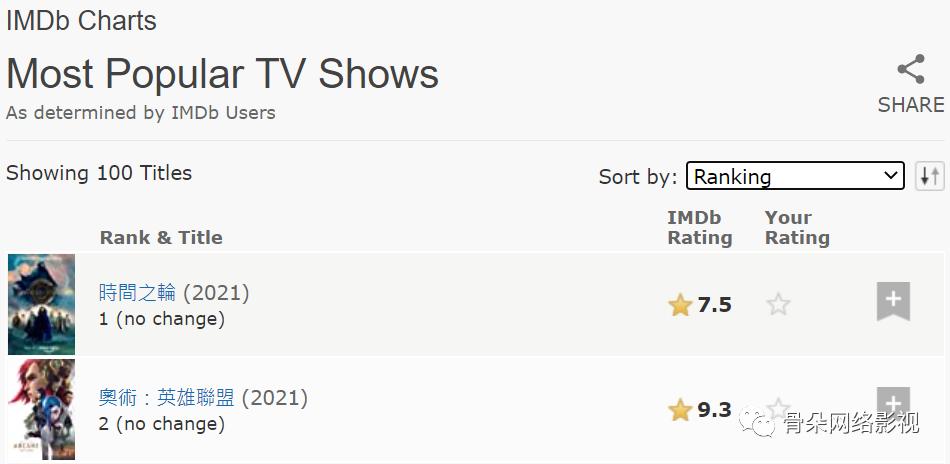This screenshot has height=464, width=950.
Task: Open the 時間之輪 title link
Action: 137,292
